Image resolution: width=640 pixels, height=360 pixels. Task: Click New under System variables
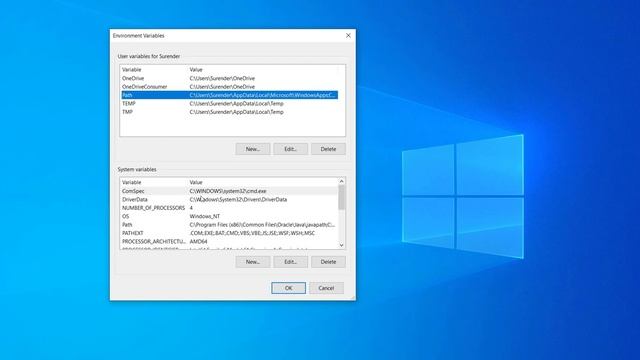pyautogui.click(x=253, y=262)
